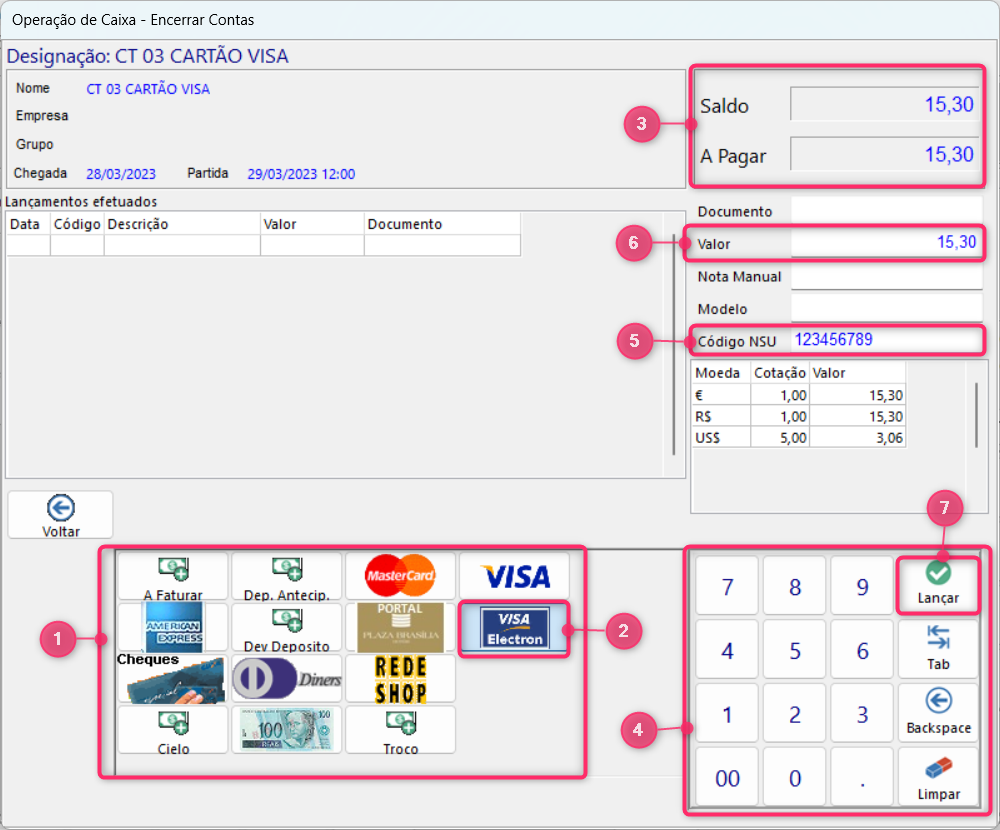
Task: Select the VISA credit card payment
Action: 514,577
